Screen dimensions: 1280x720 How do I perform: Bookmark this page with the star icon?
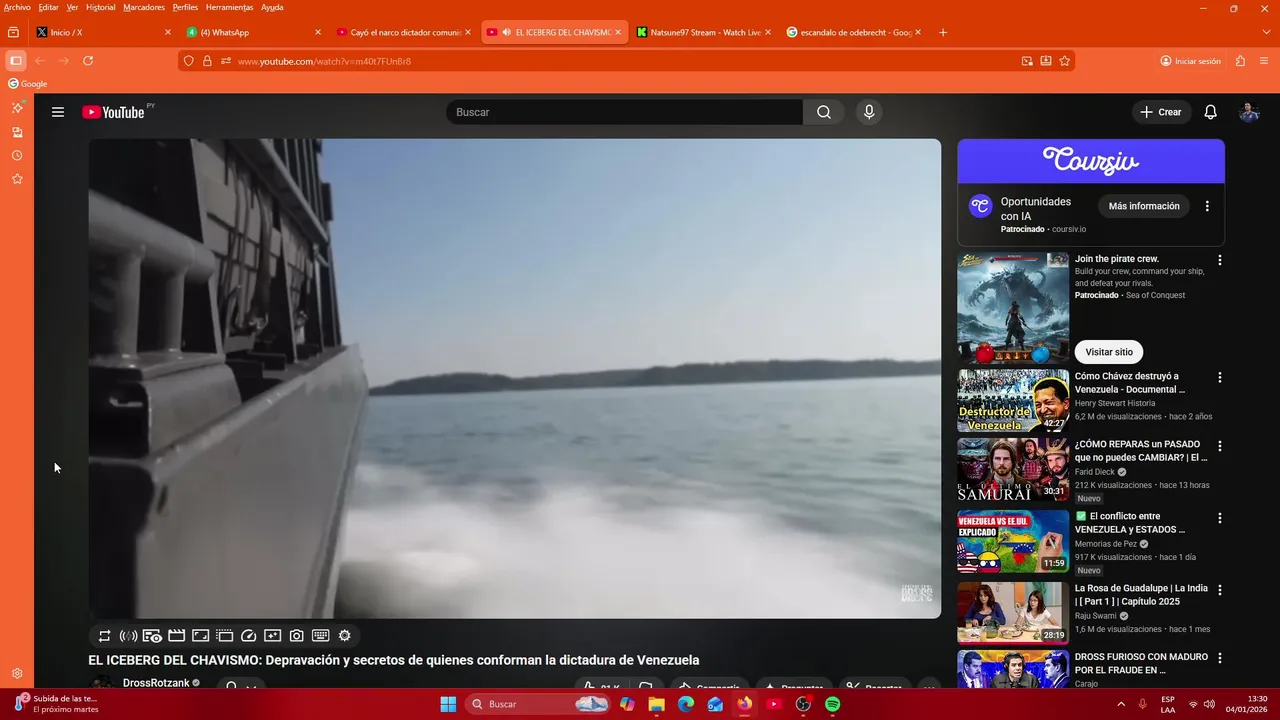[1065, 61]
